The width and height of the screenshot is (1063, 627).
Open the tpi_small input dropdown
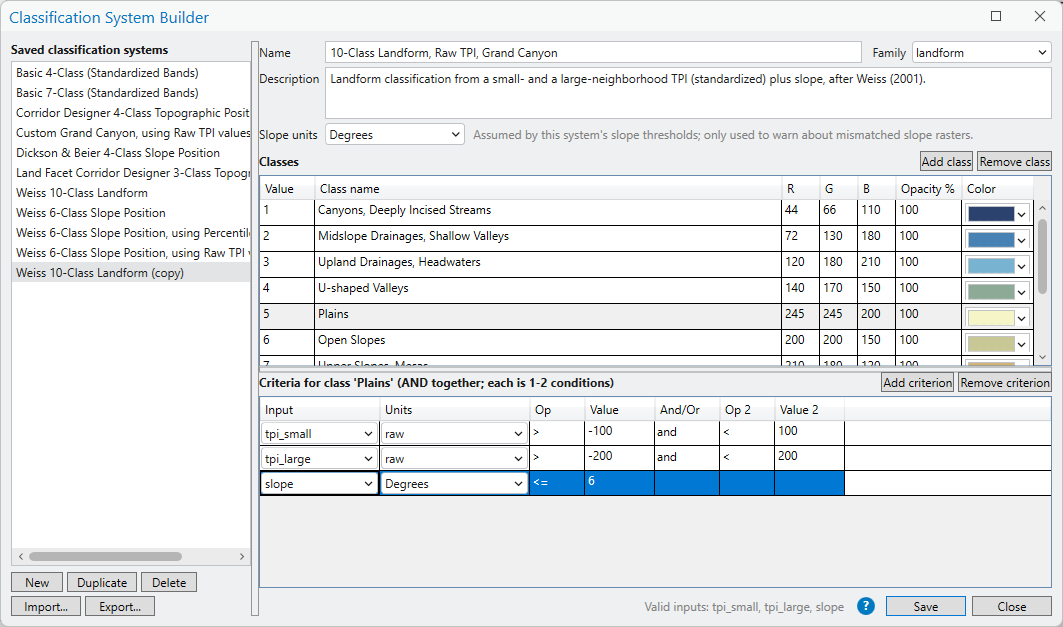click(x=319, y=434)
